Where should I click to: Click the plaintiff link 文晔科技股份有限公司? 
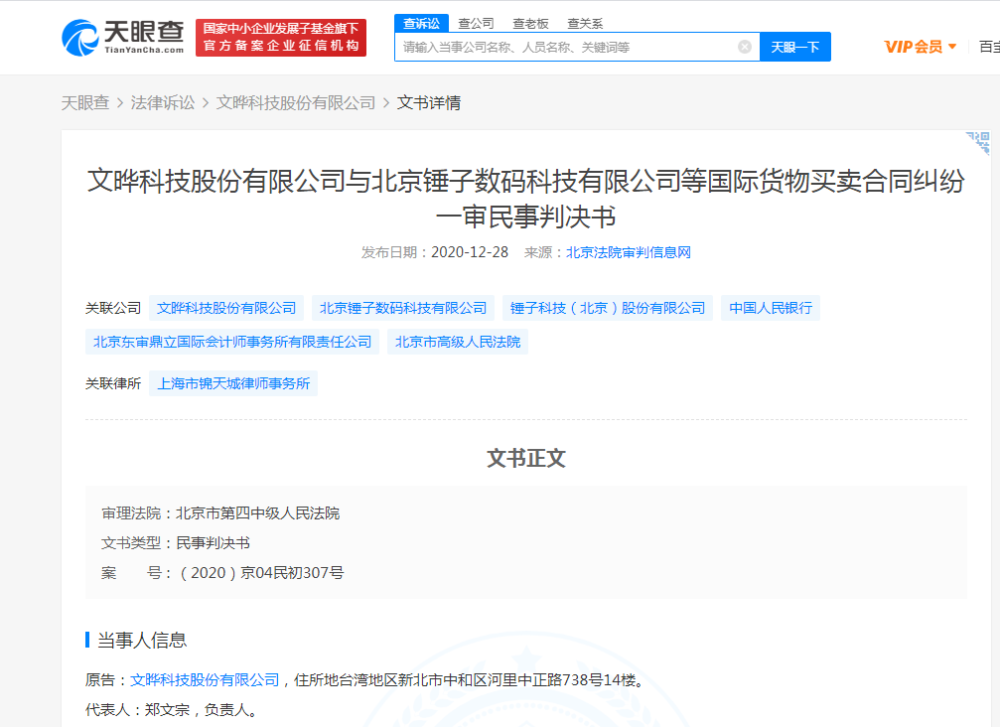(x=205, y=680)
